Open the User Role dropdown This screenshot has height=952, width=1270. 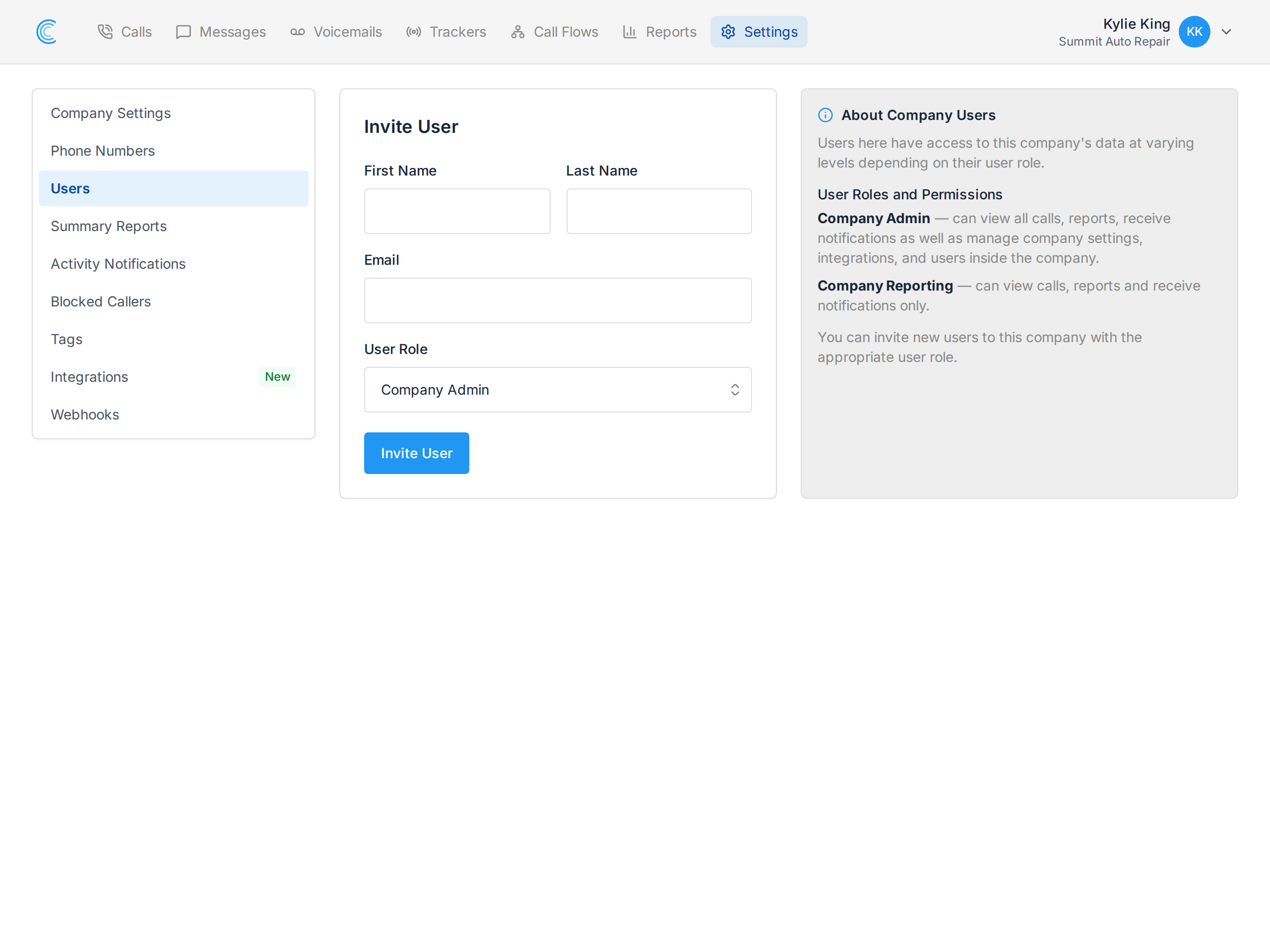click(558, 390)
